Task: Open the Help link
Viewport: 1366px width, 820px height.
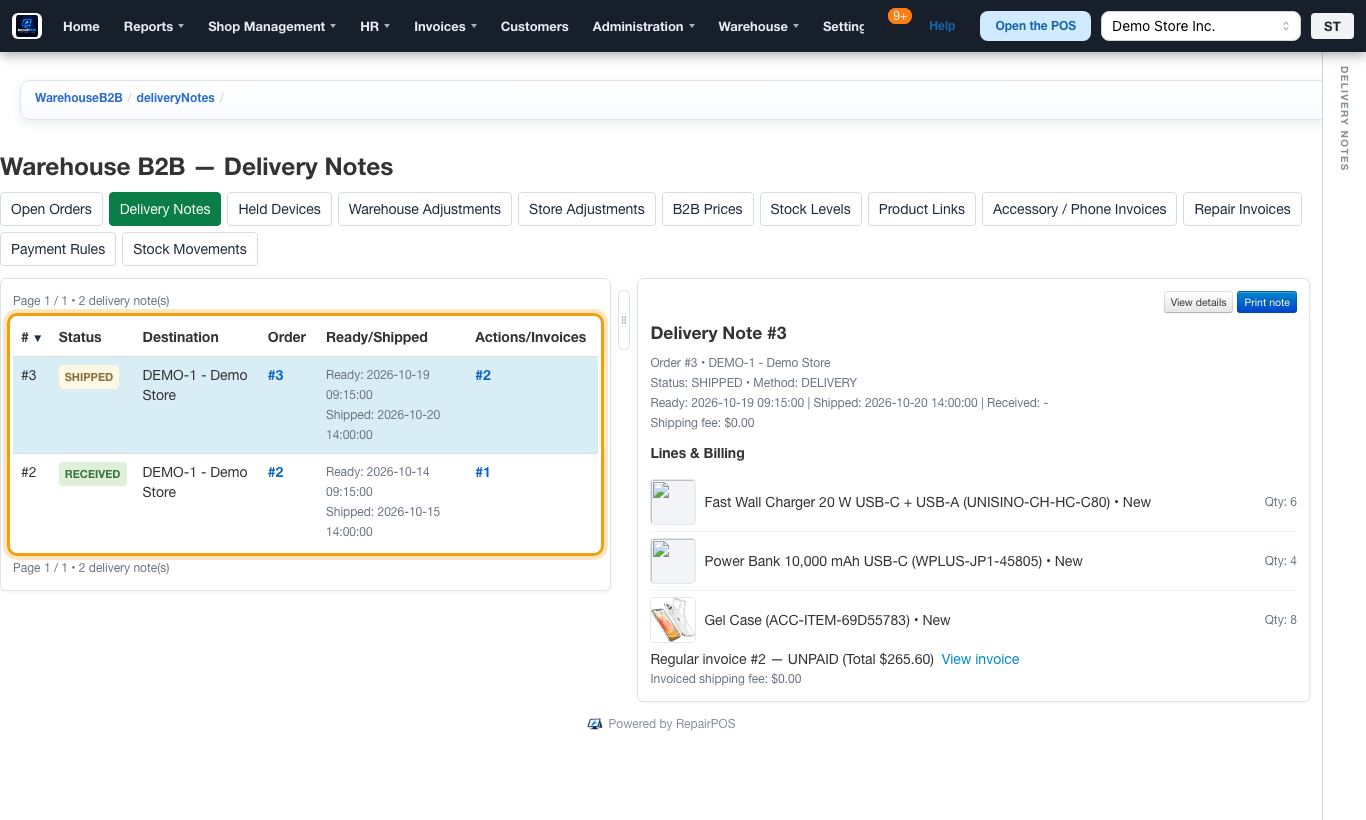Action: click(x=942, y=26)
